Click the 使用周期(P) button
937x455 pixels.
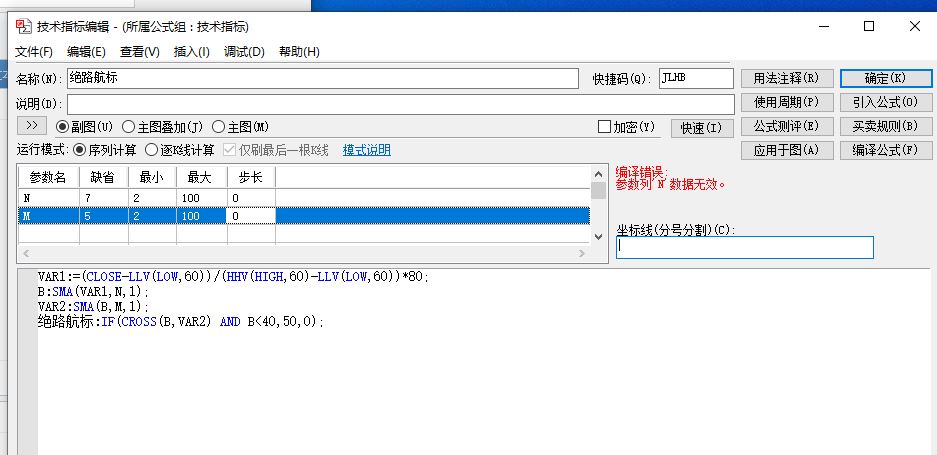[787, 102]
